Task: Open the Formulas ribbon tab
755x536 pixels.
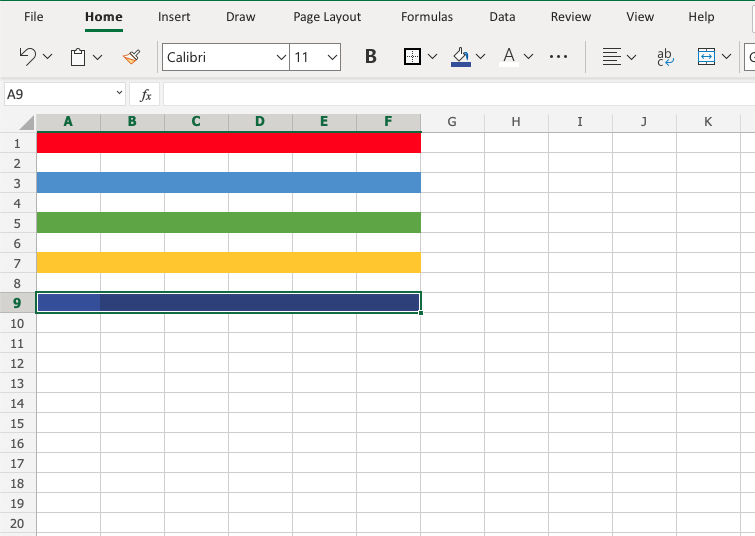Action: point(426,17)
